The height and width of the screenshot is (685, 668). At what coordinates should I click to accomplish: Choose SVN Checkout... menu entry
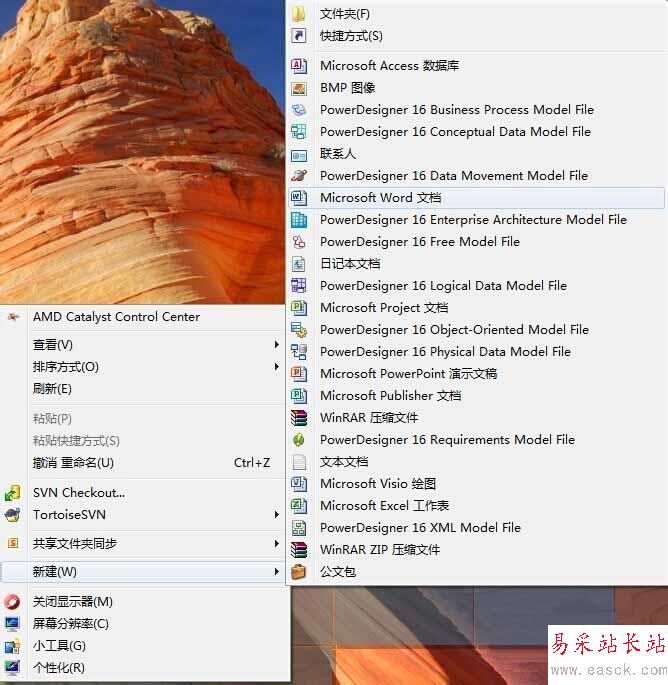point(143,493)
